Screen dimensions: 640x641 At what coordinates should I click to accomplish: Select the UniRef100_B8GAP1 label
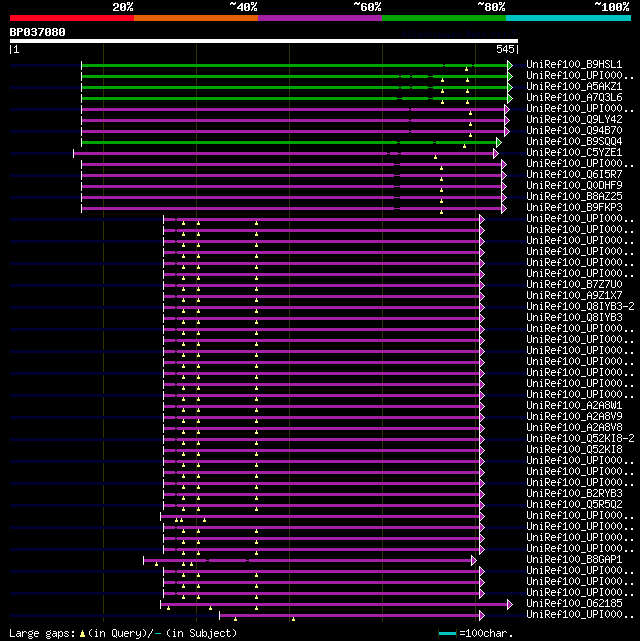[x=574, y=559]
